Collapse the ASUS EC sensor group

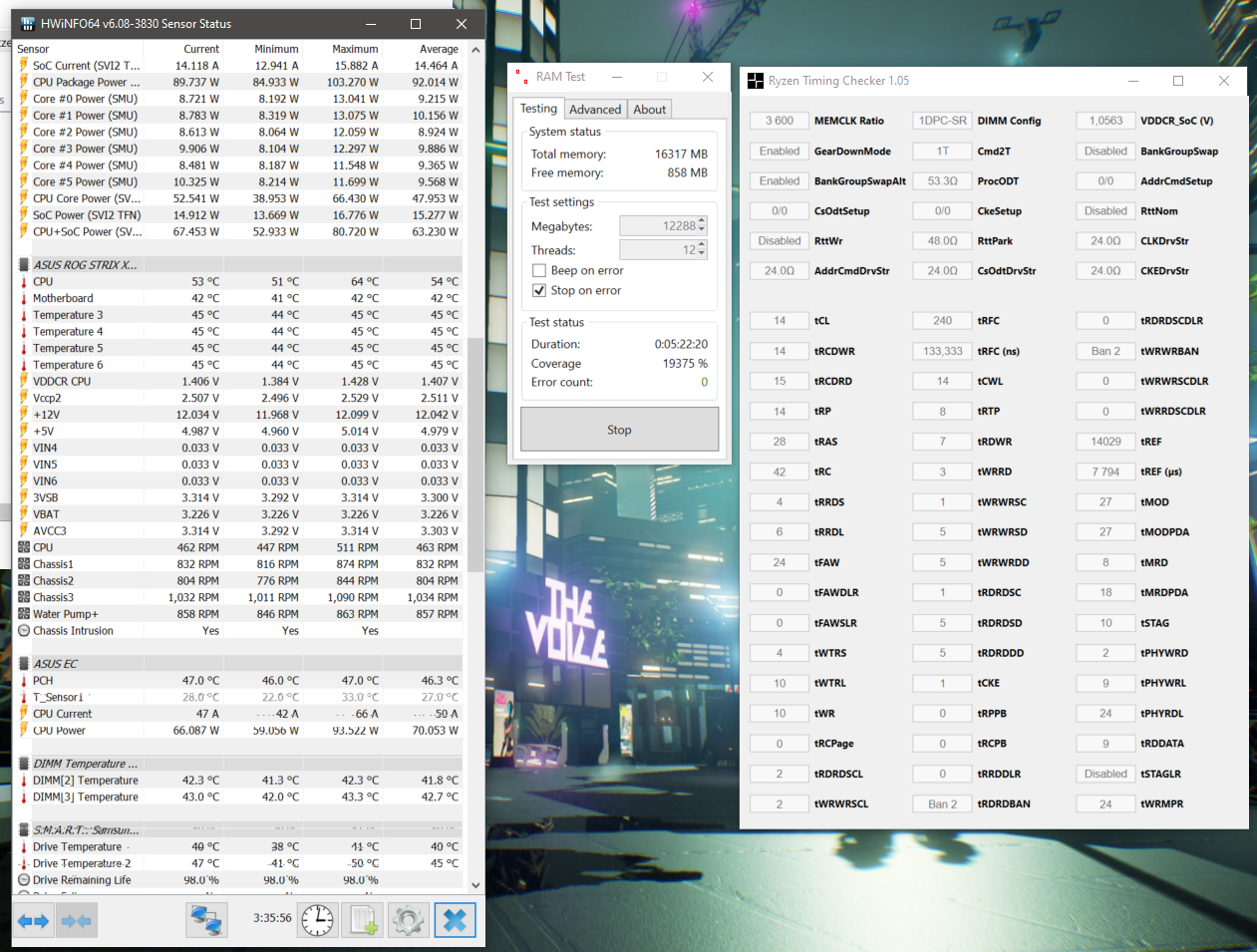[24, 664]
